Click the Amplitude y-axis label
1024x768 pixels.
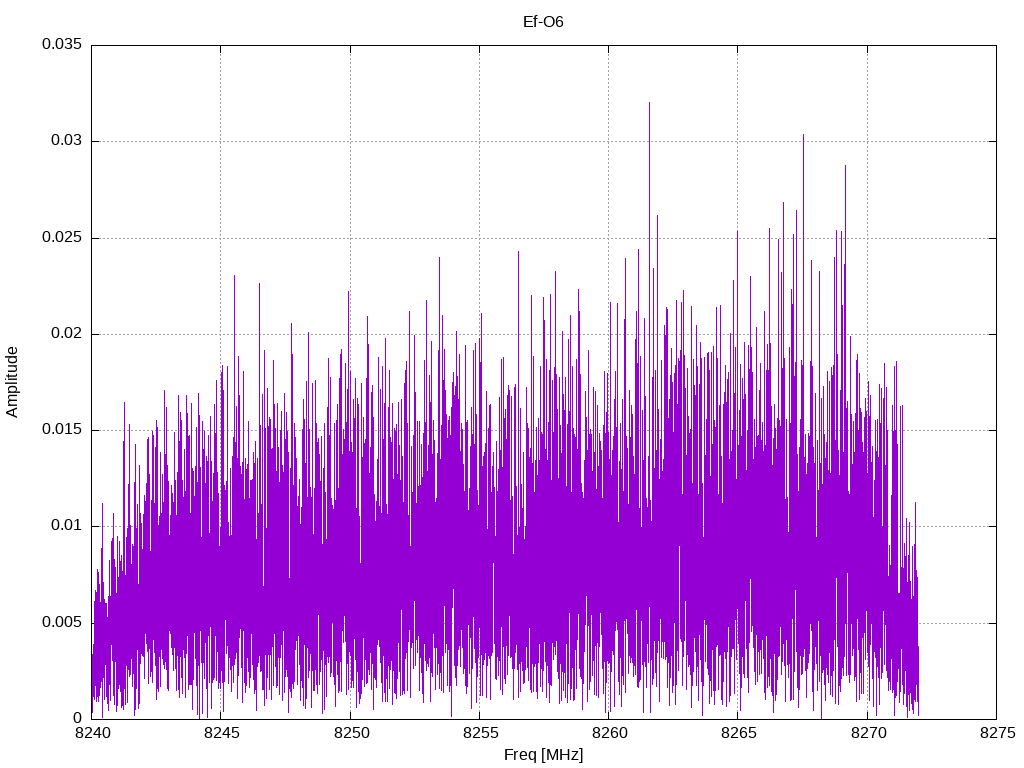(12, 382)
